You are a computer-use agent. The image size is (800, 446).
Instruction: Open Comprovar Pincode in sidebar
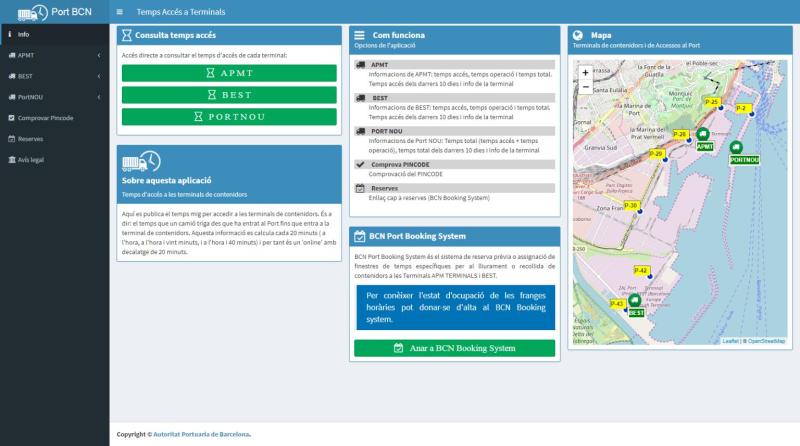click(x=55, y=118)
